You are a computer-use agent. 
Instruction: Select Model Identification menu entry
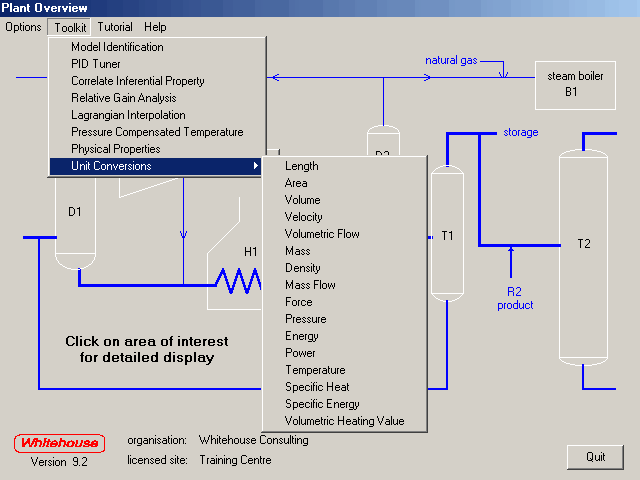point(117,47)
